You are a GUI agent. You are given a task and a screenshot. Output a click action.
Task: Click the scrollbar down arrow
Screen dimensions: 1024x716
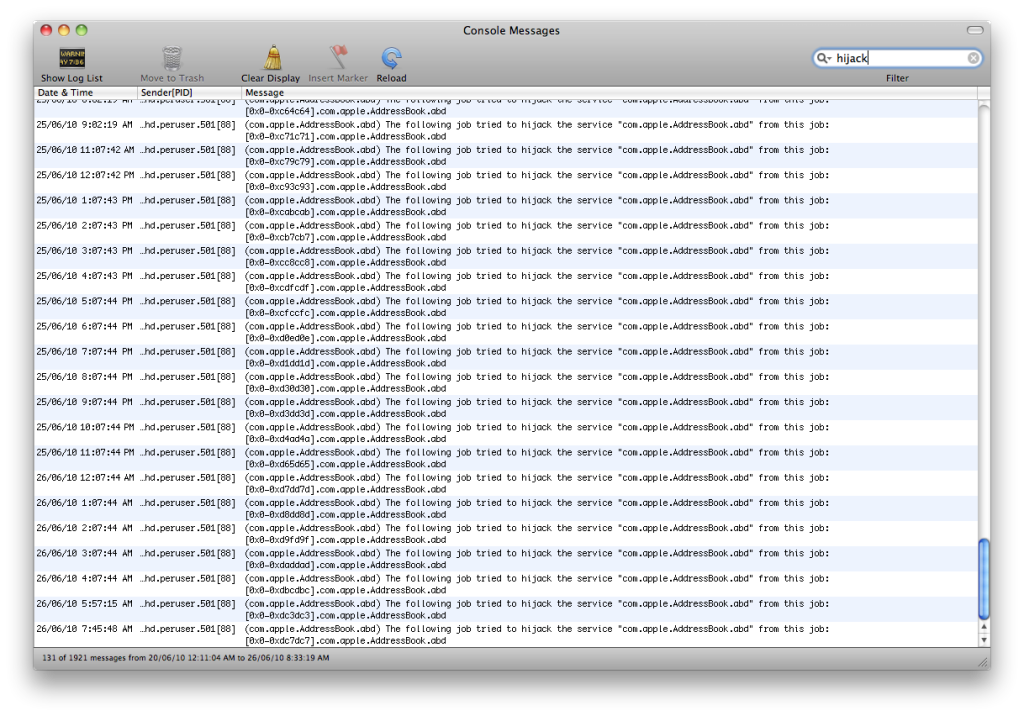(x=984, y=640)
